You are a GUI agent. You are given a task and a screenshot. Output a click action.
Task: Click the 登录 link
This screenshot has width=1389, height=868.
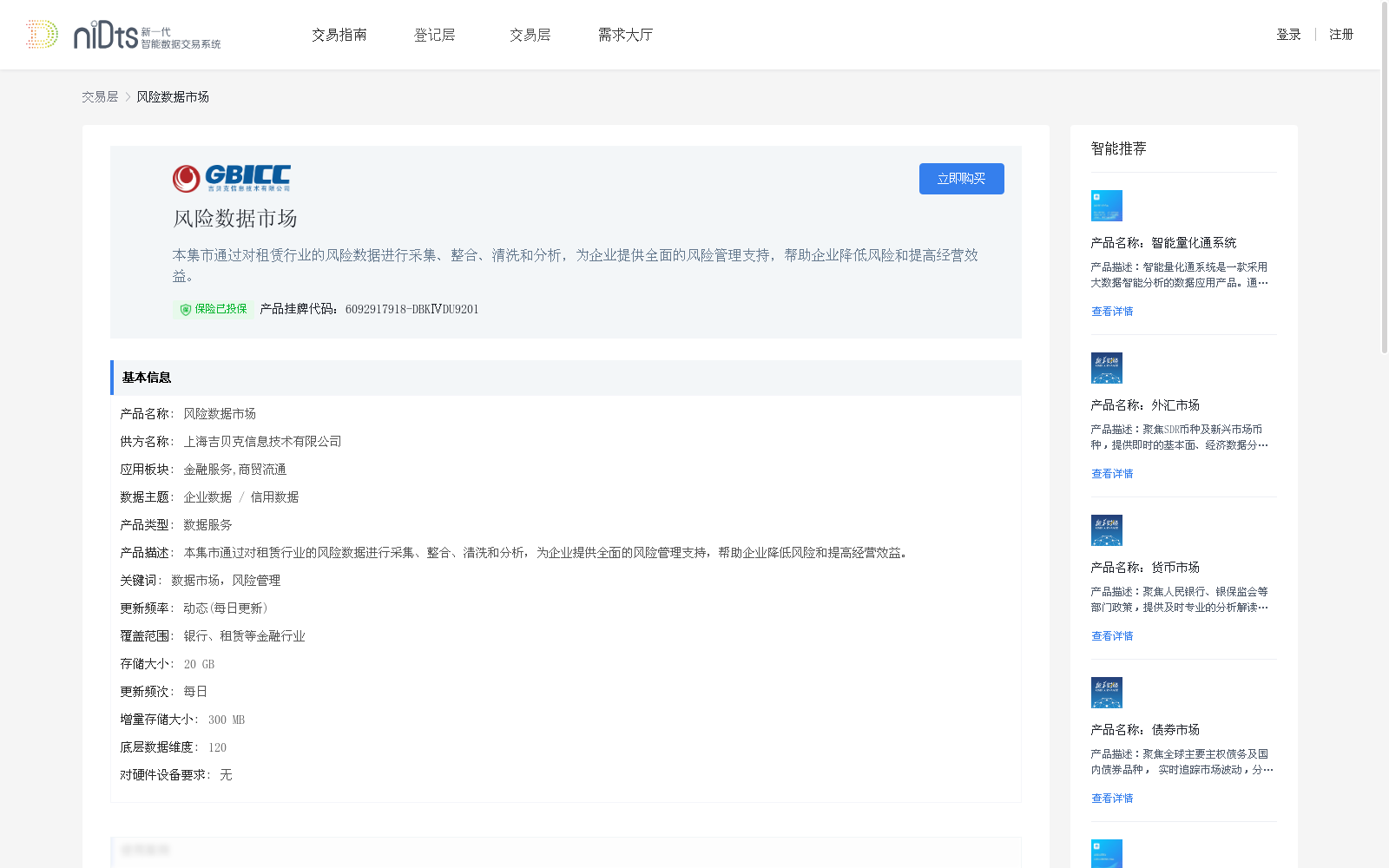1288,35
